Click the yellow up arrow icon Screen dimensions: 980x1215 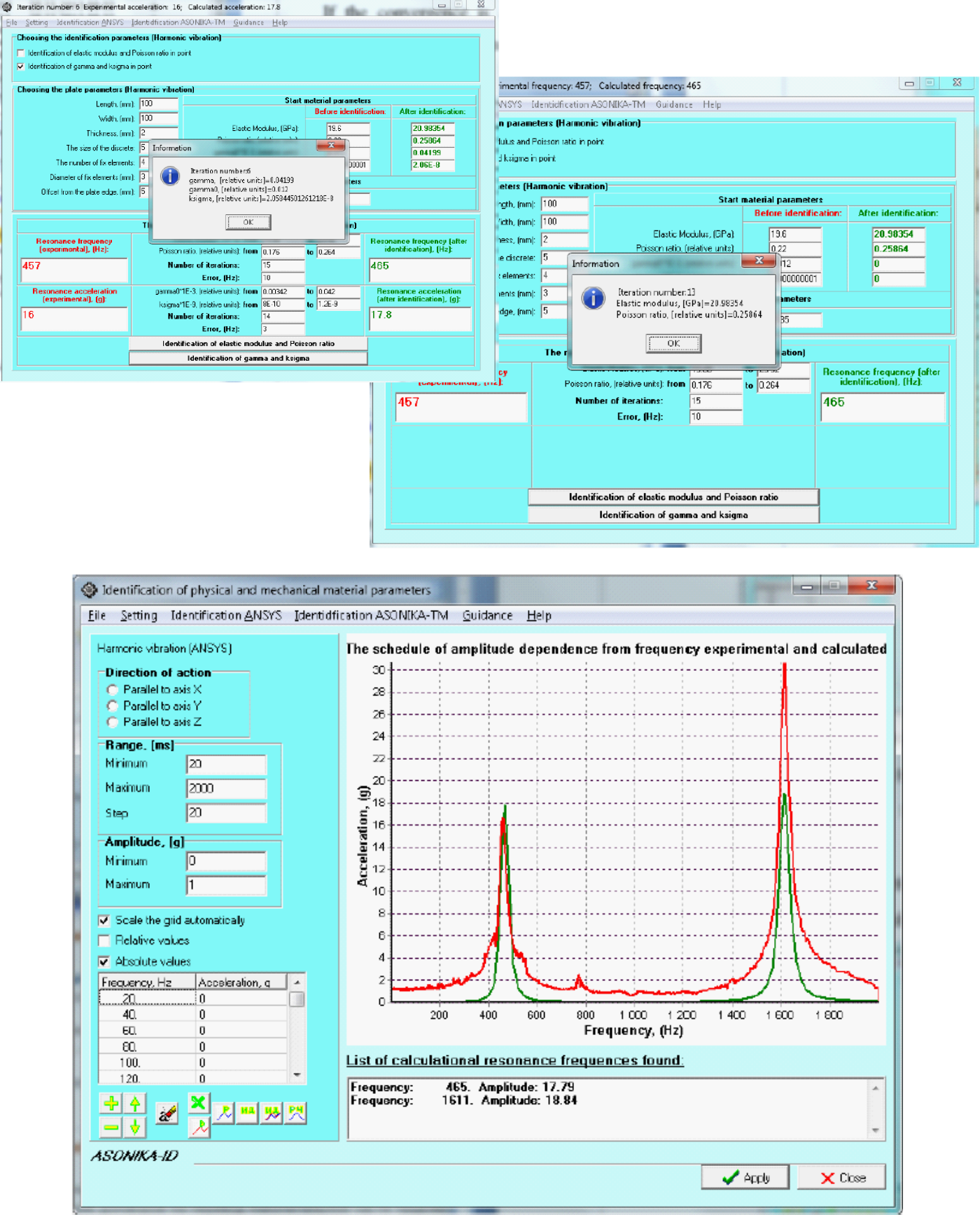135,1104
